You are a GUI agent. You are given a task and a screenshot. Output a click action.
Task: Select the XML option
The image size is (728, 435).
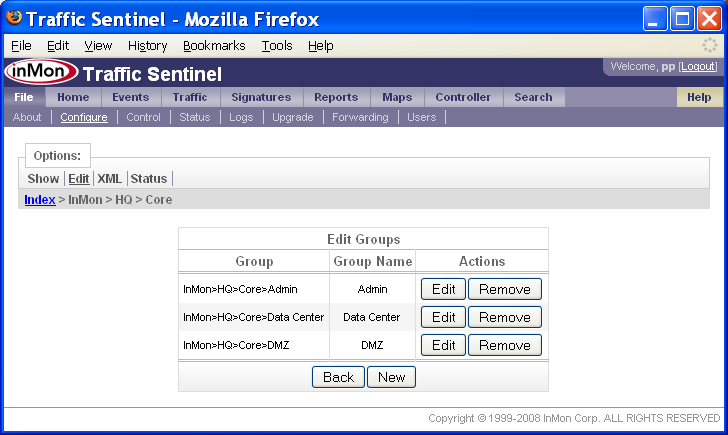[109, 179]
